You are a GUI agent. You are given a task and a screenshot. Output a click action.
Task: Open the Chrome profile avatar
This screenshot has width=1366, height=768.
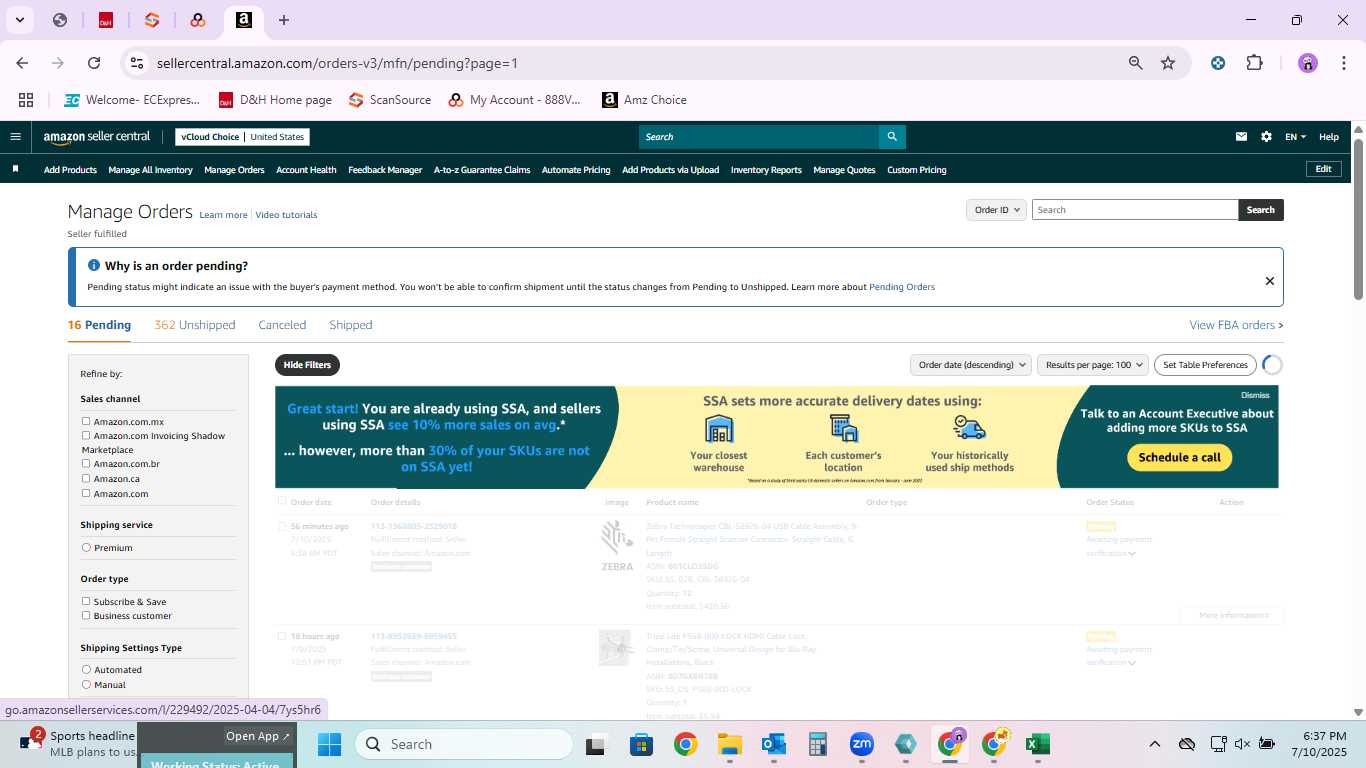click(x=1308, y=63)
